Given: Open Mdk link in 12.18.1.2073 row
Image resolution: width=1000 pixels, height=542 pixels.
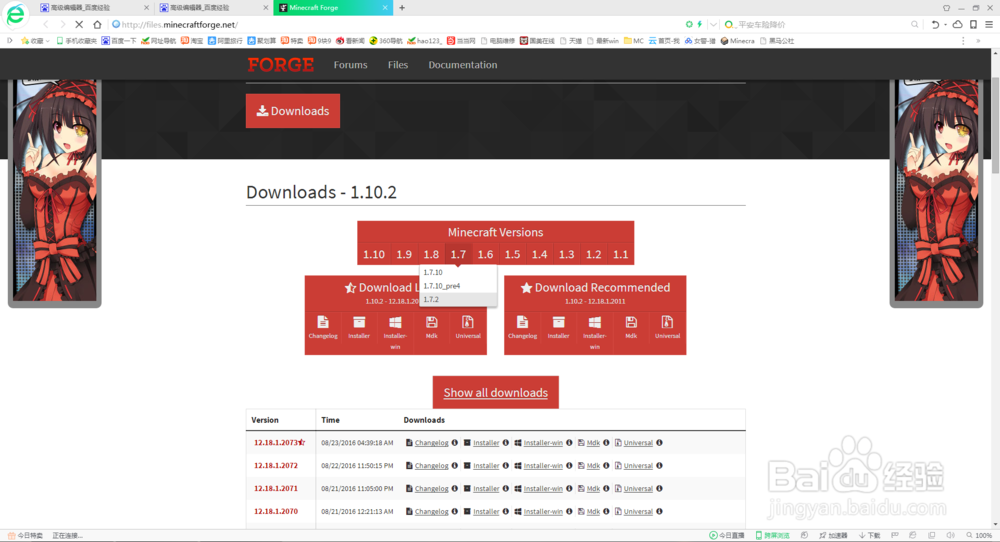Looking at the screenshot, I should (x=593, y=443).
